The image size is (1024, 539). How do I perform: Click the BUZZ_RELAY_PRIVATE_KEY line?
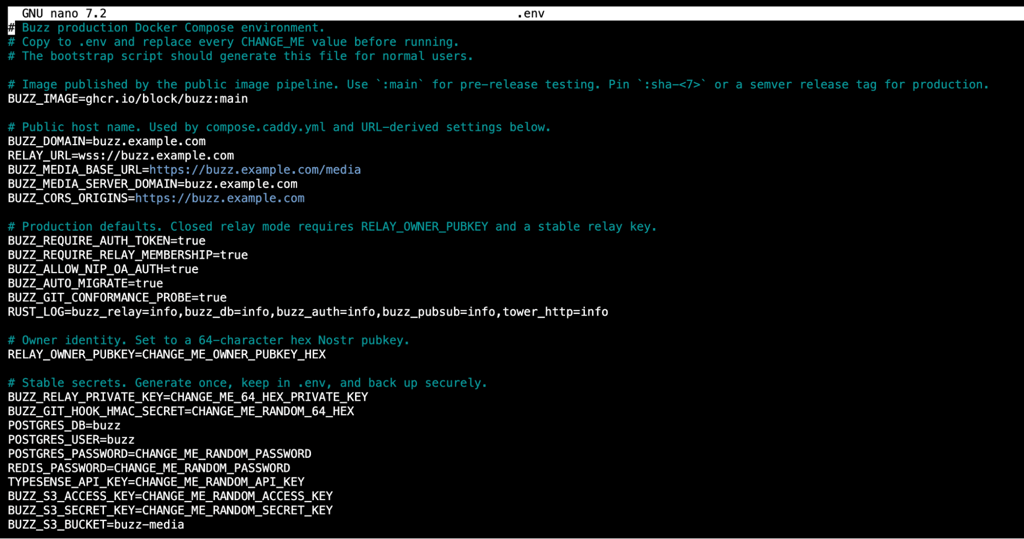[188, 397]
